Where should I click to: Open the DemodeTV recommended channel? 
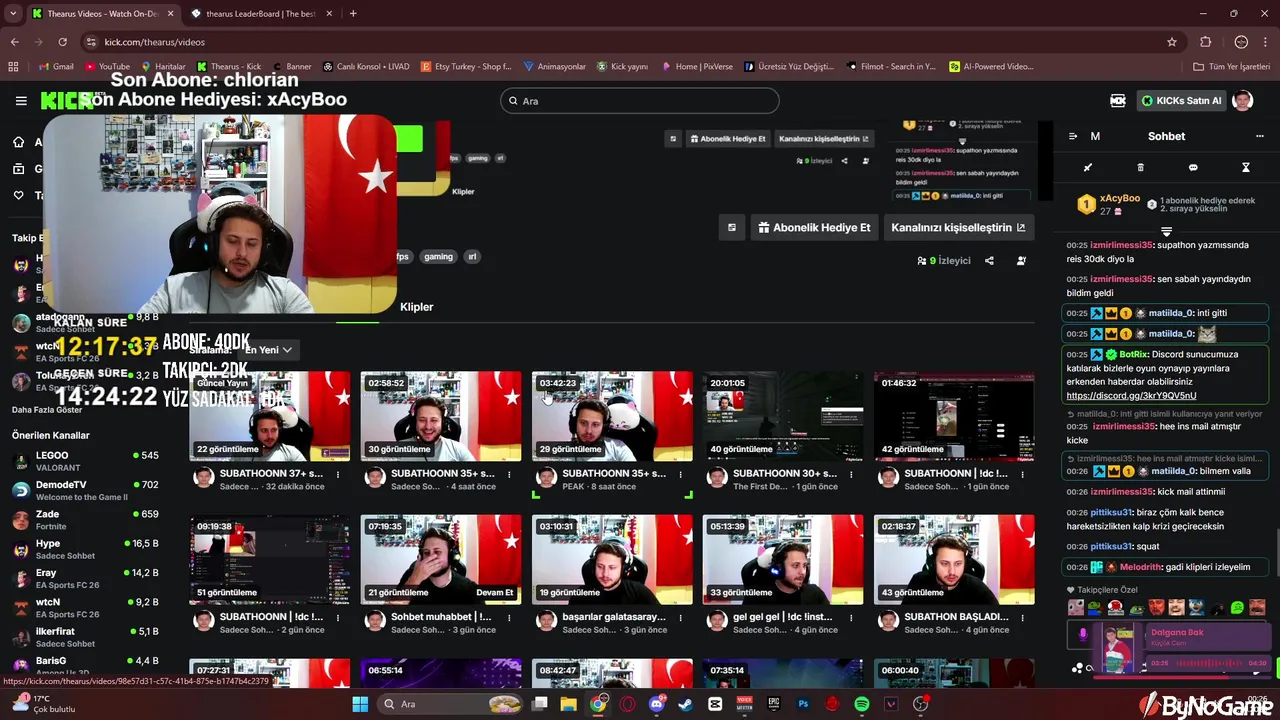(85, 490)
